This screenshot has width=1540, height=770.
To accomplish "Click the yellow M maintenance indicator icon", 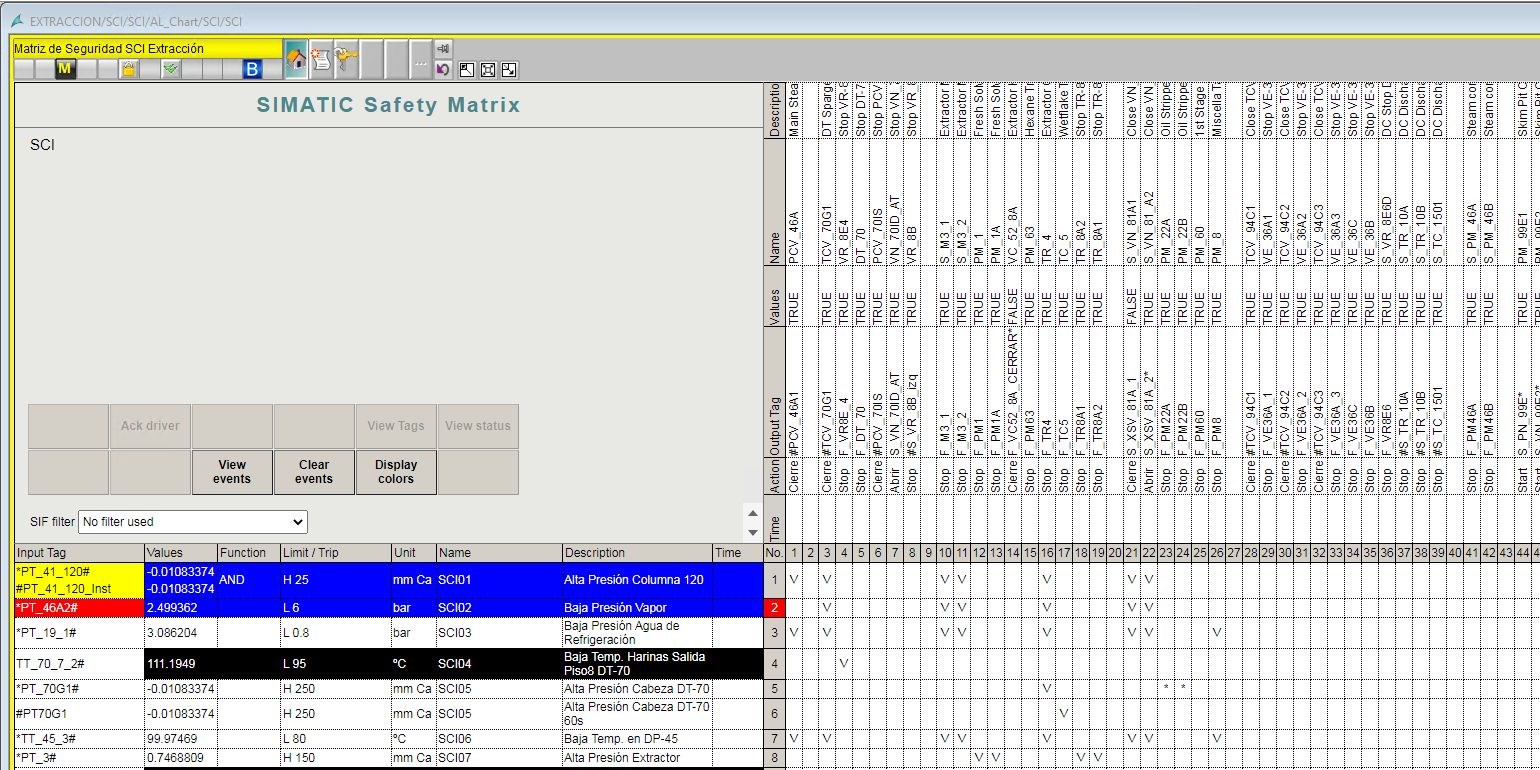I will pyautogui.click(x=65, y=69).
